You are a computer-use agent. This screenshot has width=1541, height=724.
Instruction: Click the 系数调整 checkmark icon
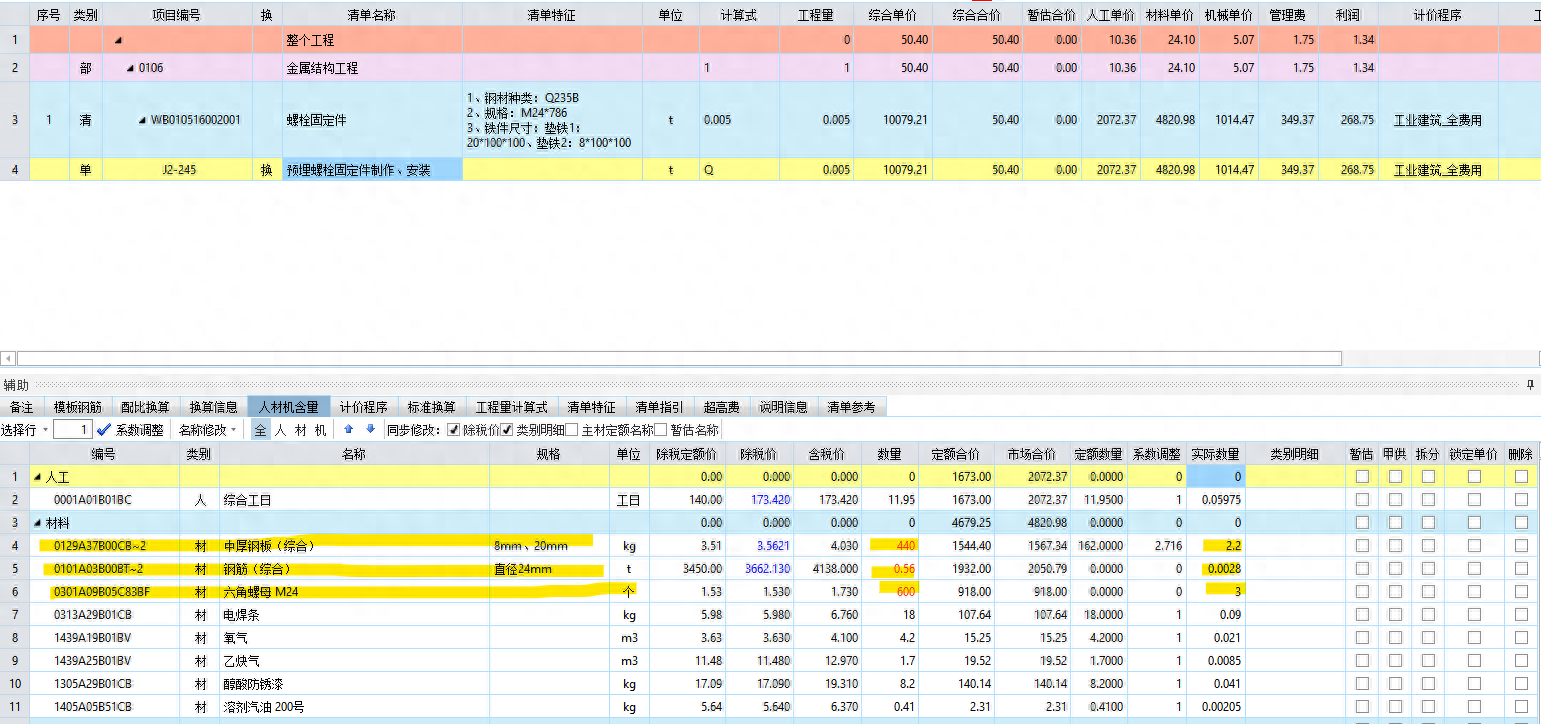pyautogui.click(x=104, y=430)
